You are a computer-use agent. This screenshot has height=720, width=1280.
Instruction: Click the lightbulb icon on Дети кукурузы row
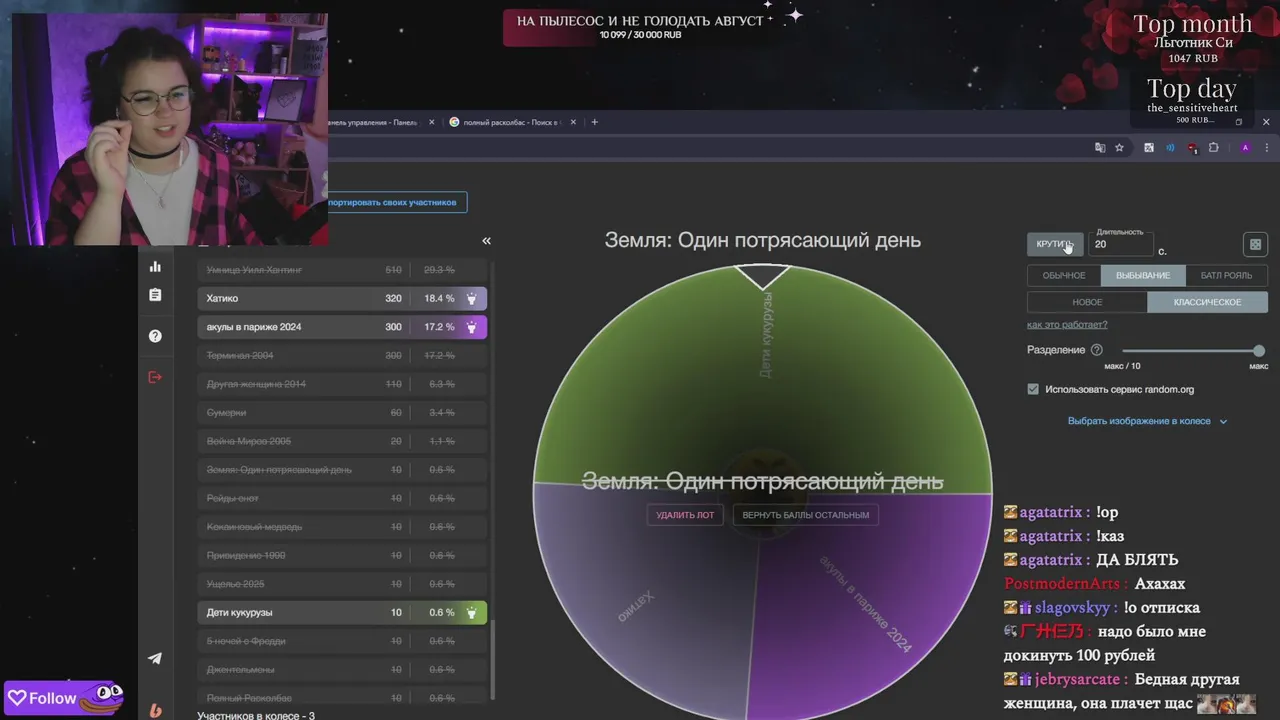472,612
